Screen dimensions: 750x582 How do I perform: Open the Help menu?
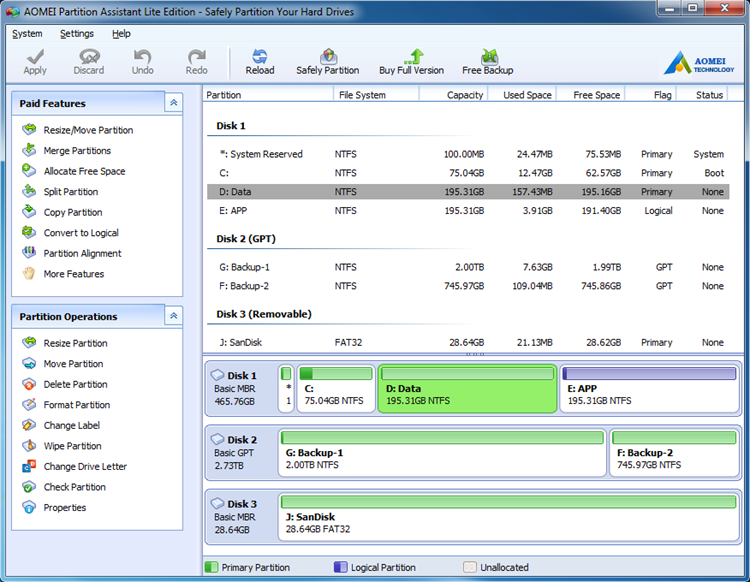point(121,33)
